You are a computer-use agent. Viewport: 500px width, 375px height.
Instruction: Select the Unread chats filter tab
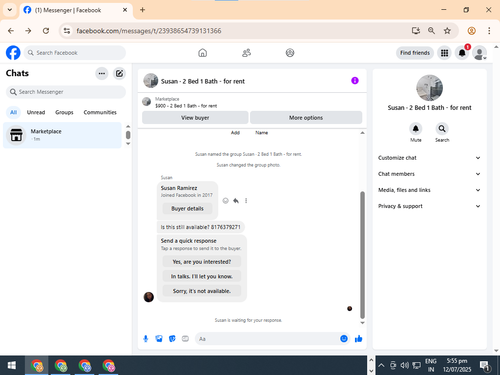pos(36,112)
